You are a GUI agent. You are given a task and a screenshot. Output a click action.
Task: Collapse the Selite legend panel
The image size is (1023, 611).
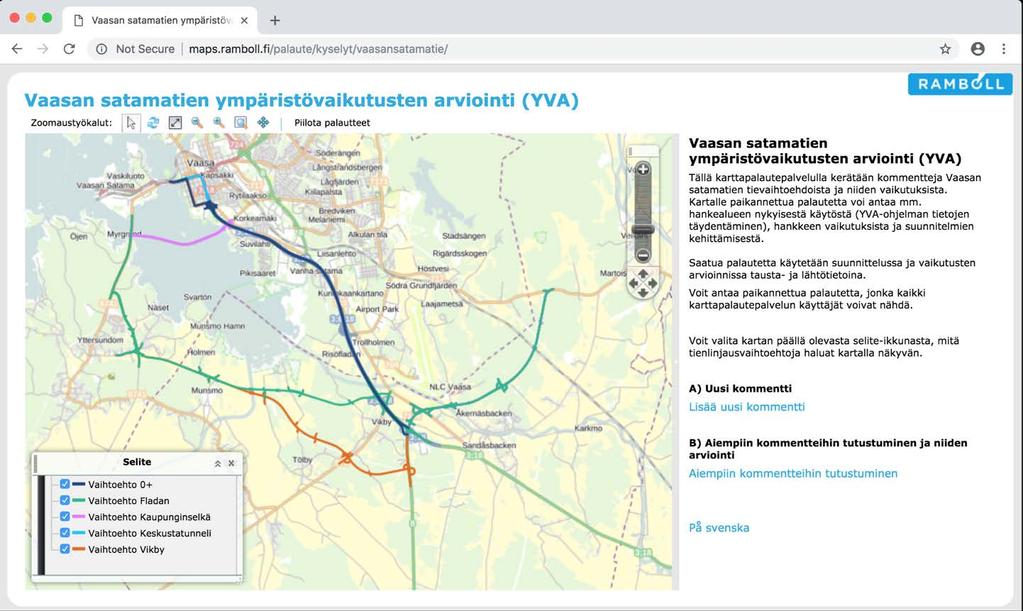[217, 463]
